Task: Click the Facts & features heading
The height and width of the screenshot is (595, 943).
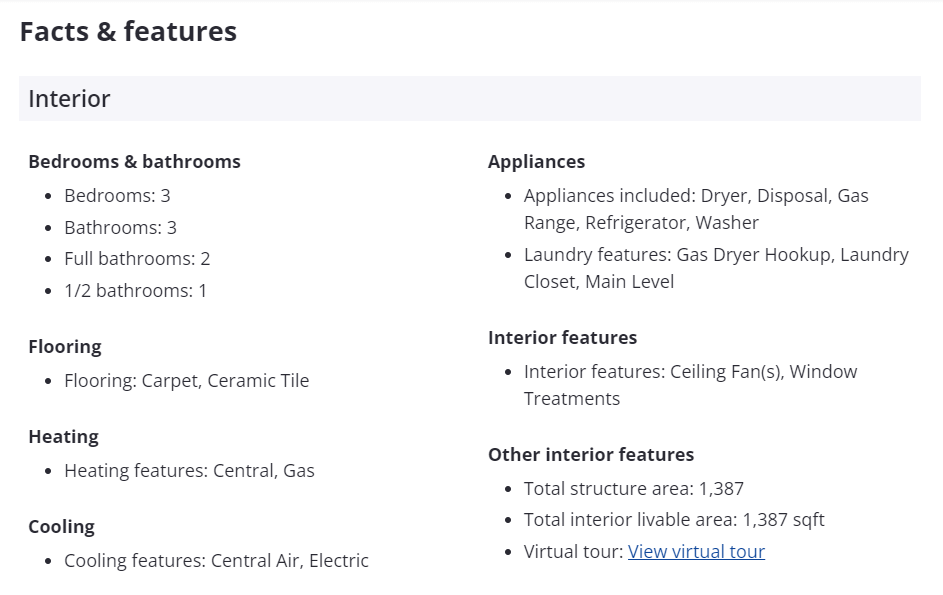Action: 128,31
